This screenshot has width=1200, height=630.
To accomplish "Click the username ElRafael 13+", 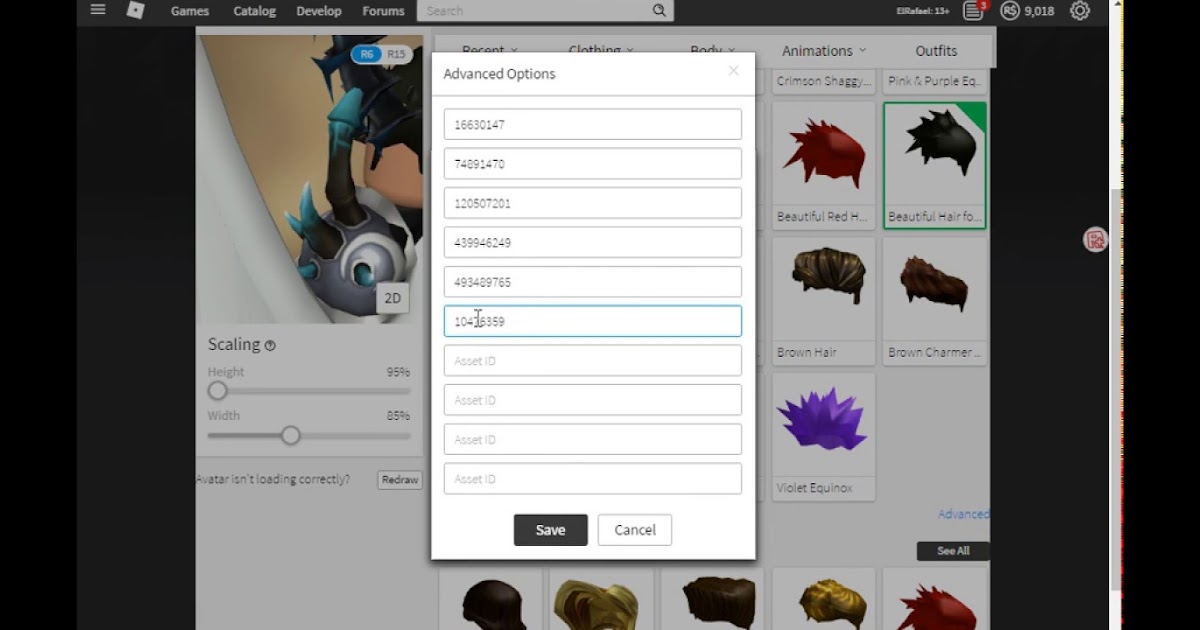I will point(925,11).
